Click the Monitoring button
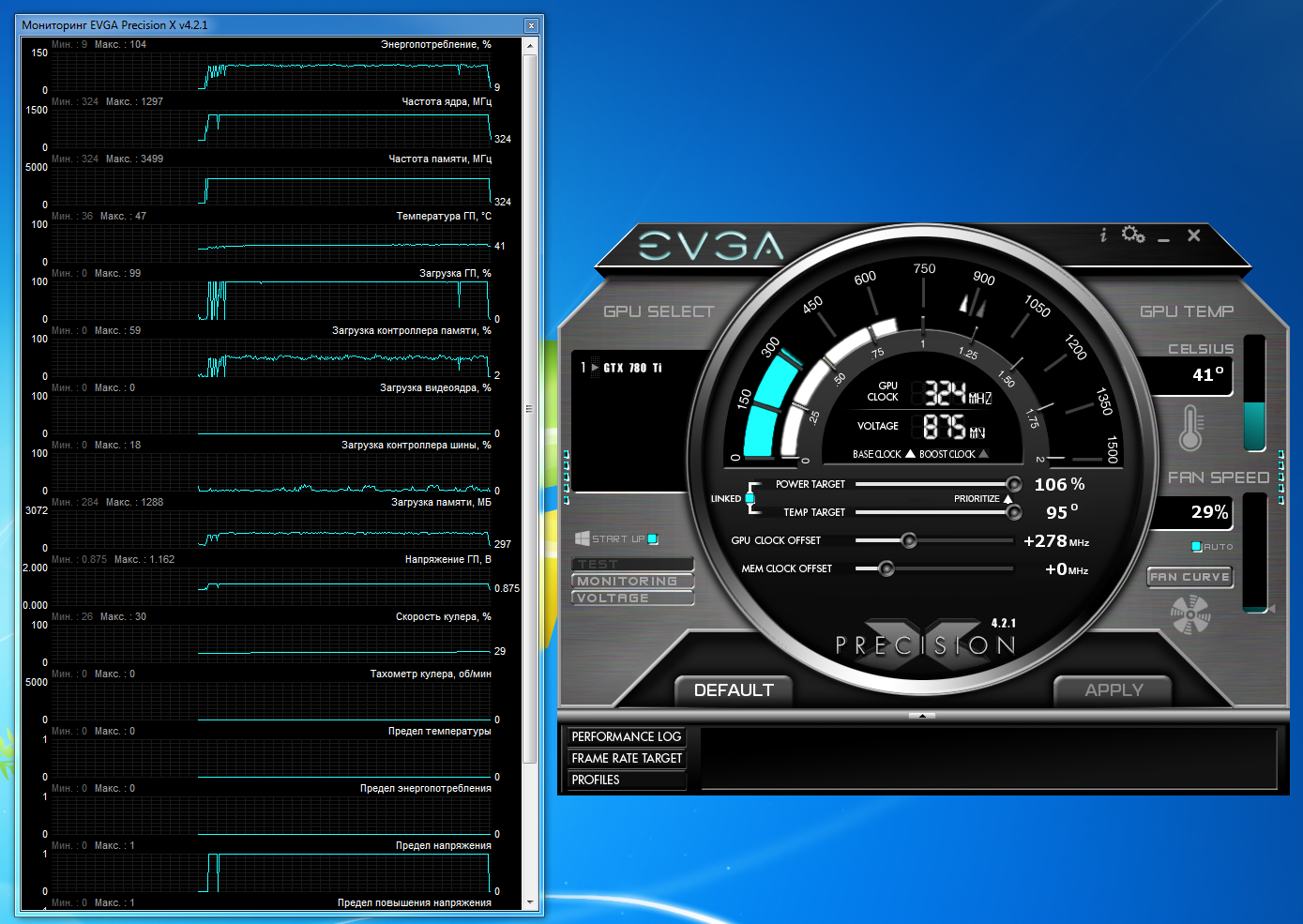This screenshot has width=1303, height=924. pos(632,582)
